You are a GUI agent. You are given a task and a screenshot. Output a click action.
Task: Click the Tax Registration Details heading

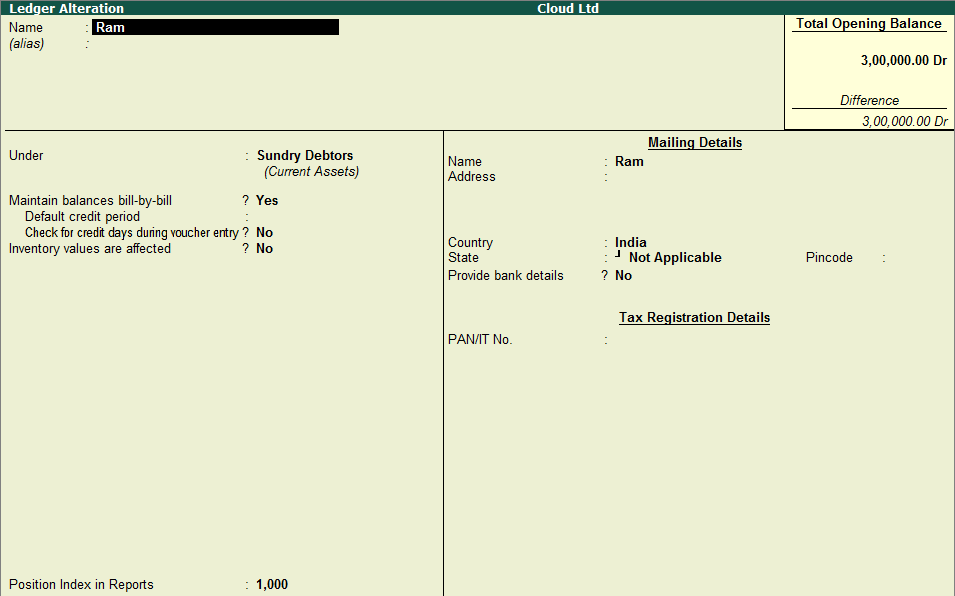694,318
